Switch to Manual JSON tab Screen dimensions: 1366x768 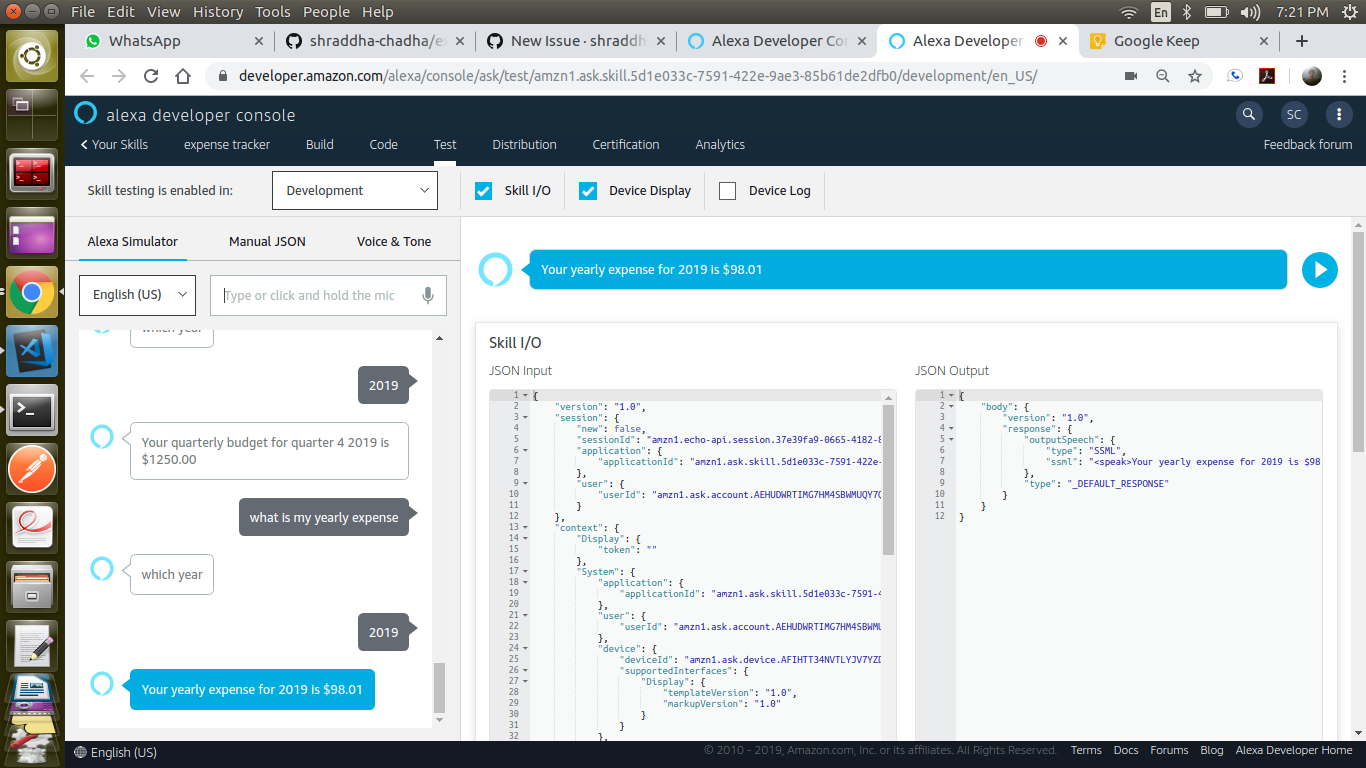pos(267,241)
